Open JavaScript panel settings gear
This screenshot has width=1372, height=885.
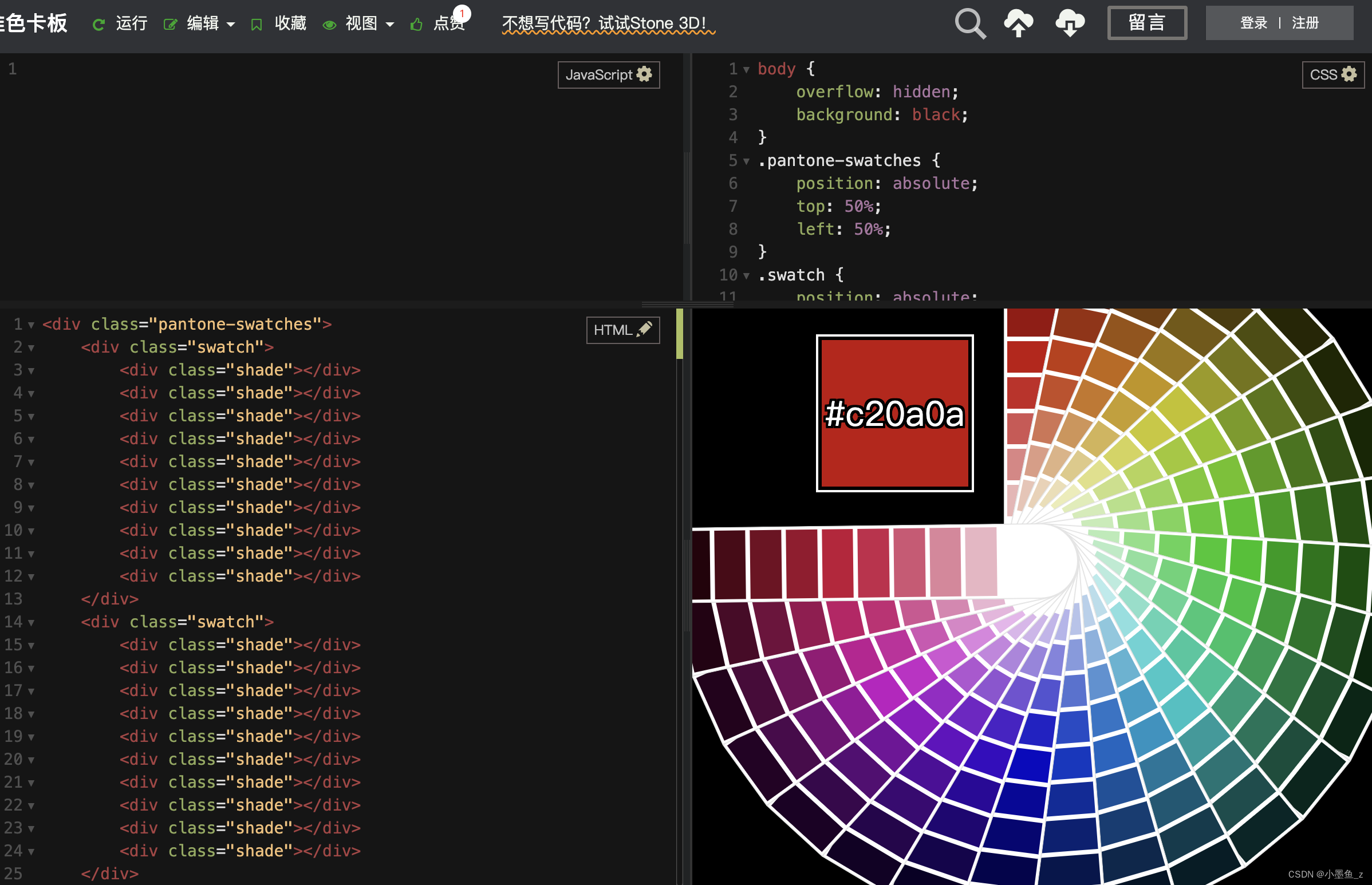coord(644,74)
